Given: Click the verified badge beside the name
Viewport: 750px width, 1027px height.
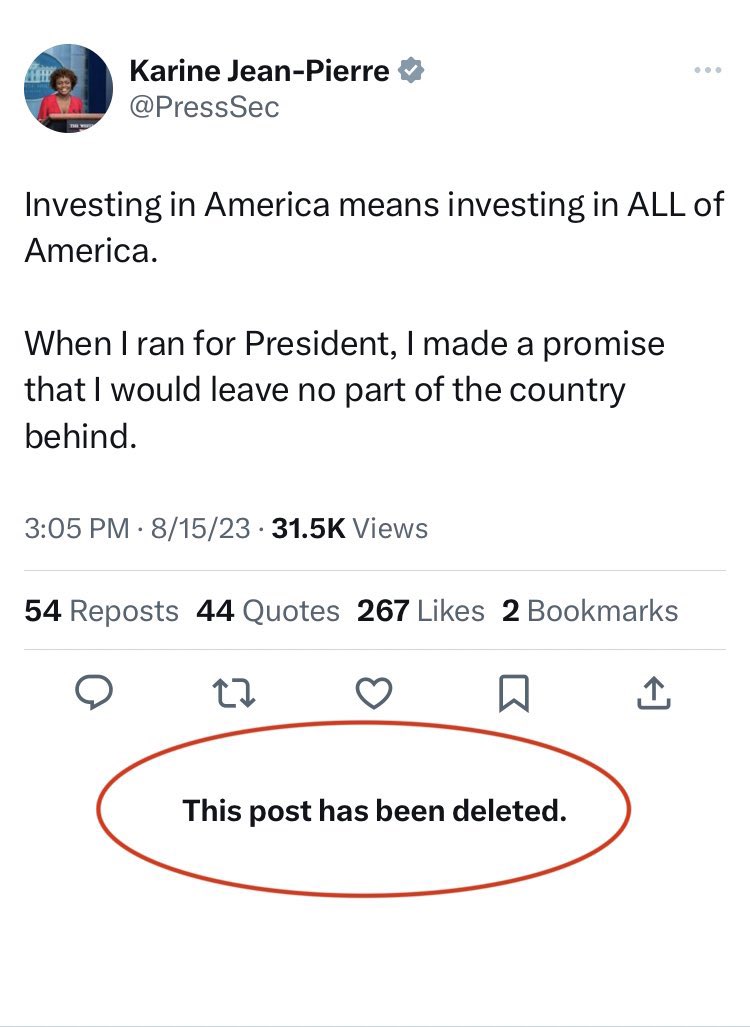Looking at the screenshot, I should [411, 70].
